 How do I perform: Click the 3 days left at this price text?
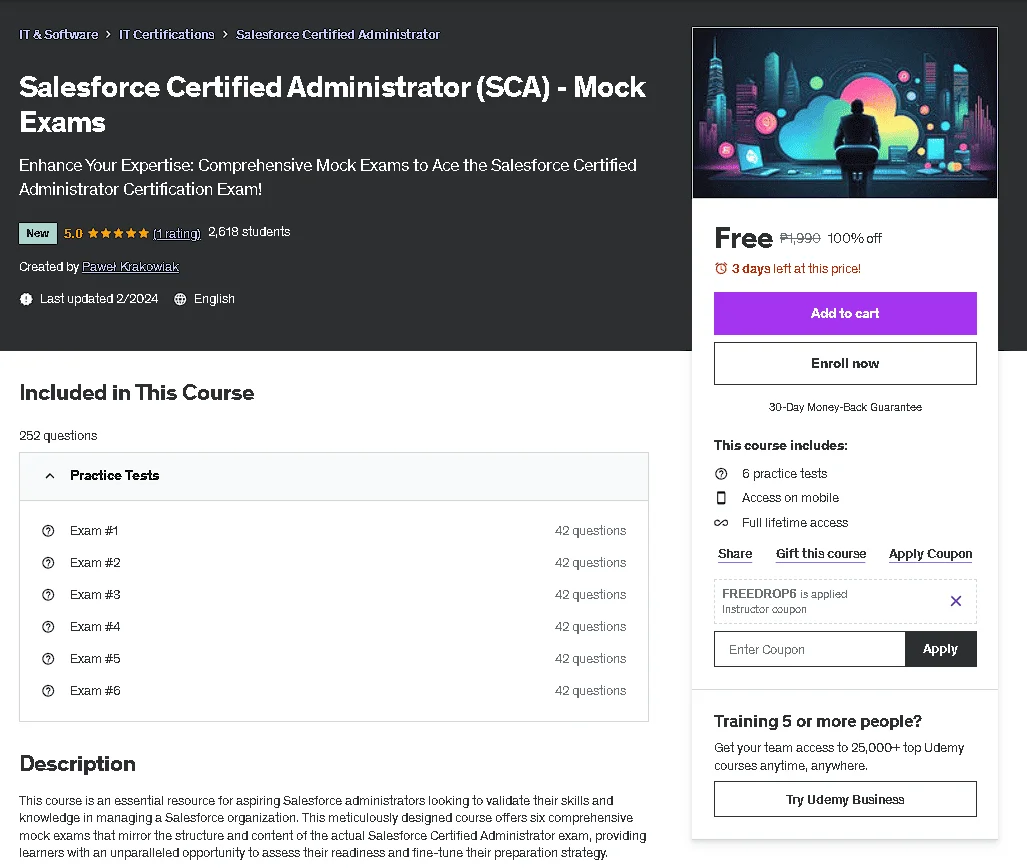pyautogui.click(x=796, y=269)
